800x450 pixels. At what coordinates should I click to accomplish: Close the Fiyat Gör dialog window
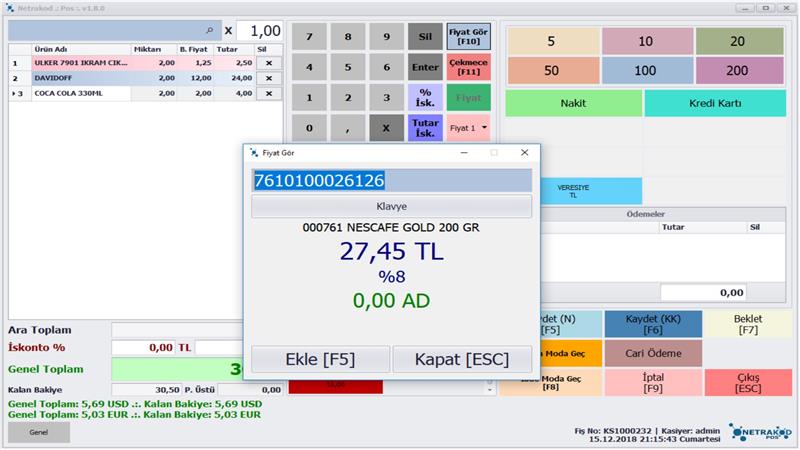click(524, 153)
